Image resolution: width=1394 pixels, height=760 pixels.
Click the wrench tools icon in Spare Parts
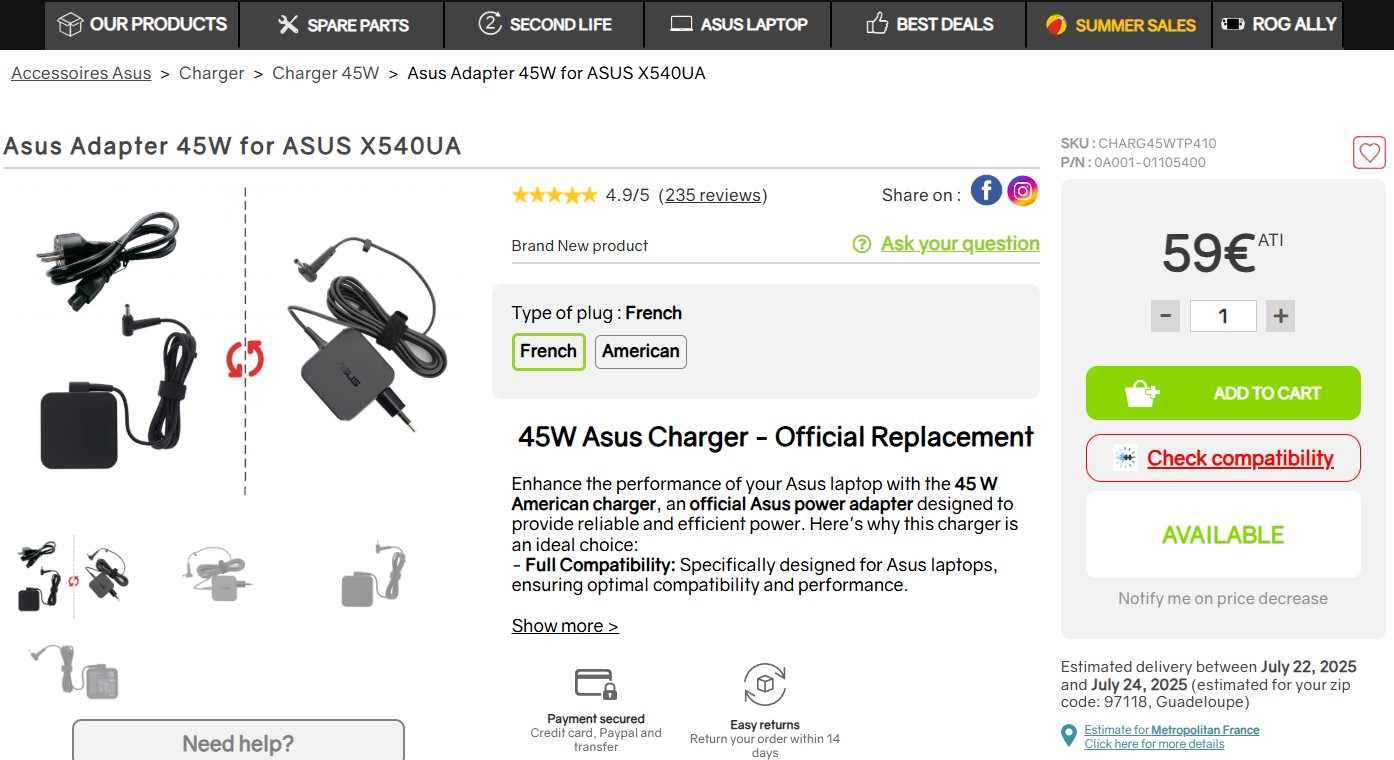(x=288, y=24)
